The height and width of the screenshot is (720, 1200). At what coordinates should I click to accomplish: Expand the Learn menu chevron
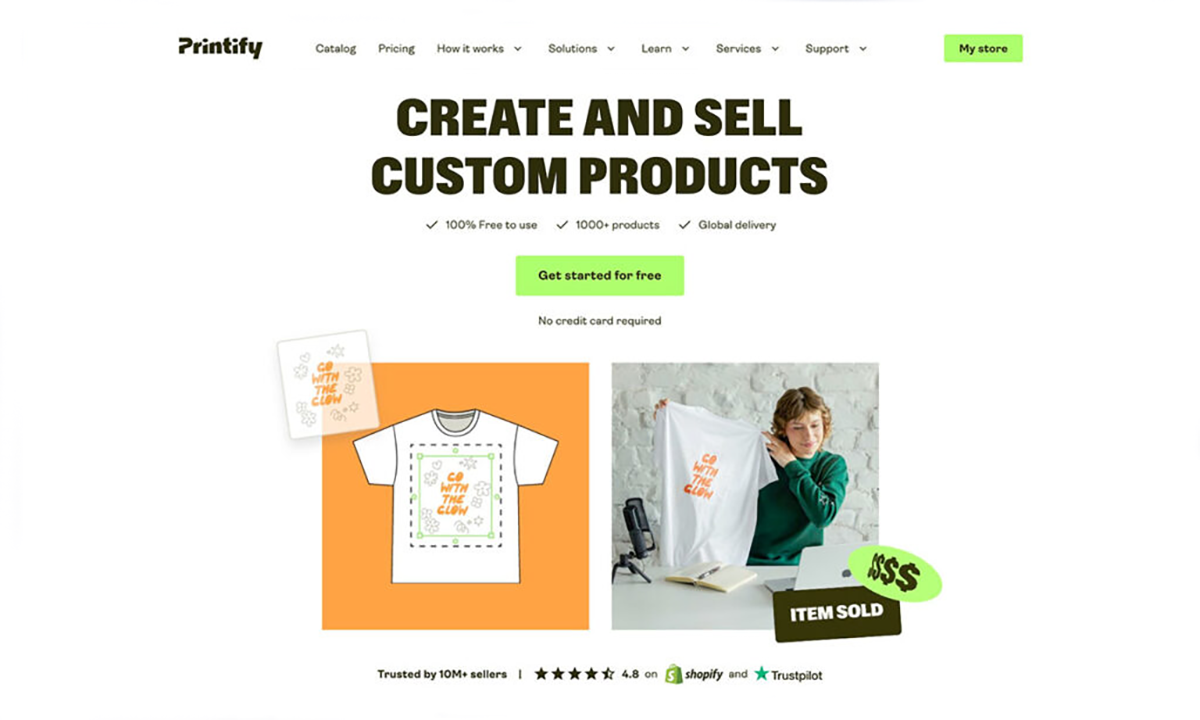point(685,48)
